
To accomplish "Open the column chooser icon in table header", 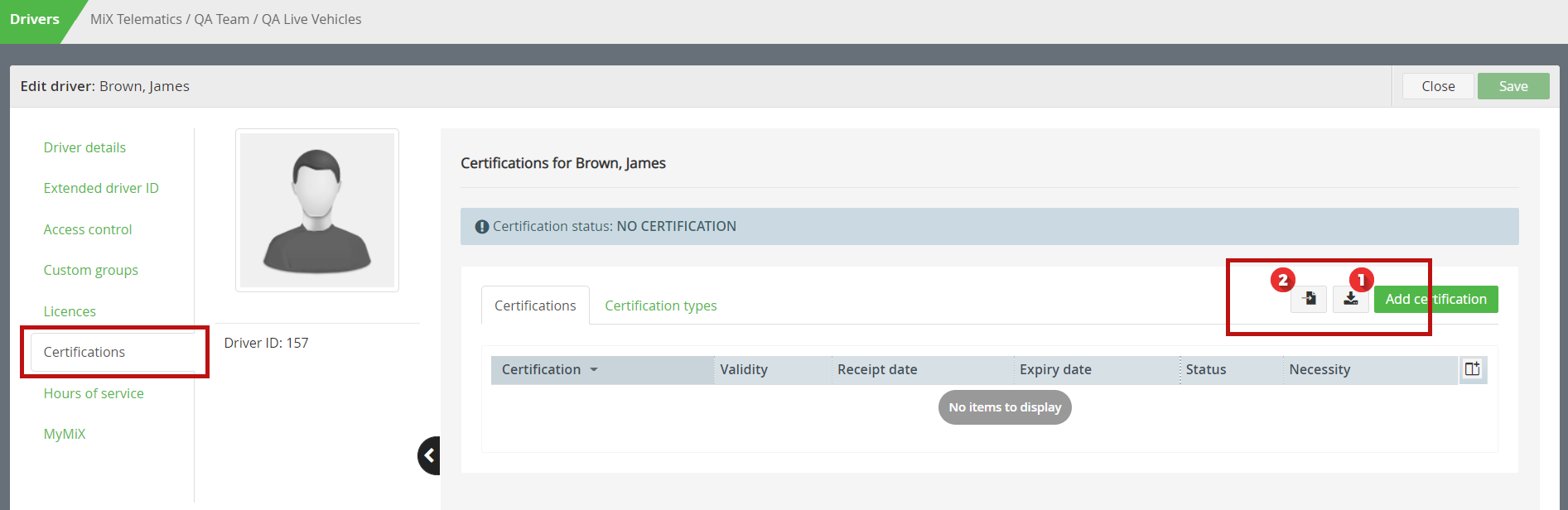I will 1472,369.
